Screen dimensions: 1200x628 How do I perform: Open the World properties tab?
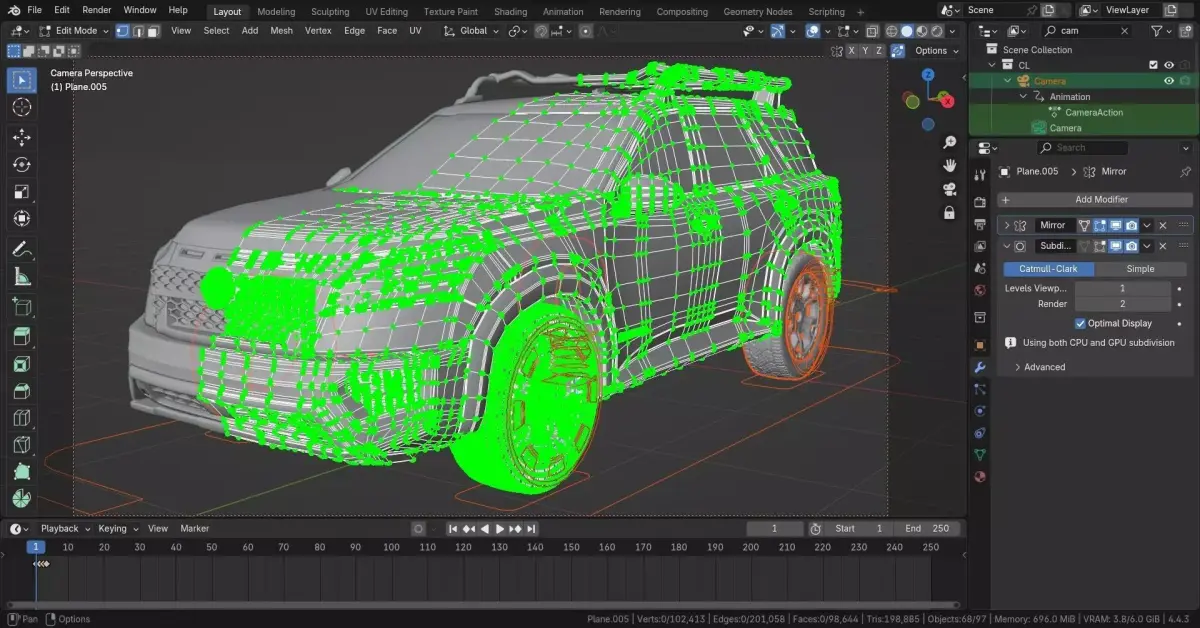point(980,291)
